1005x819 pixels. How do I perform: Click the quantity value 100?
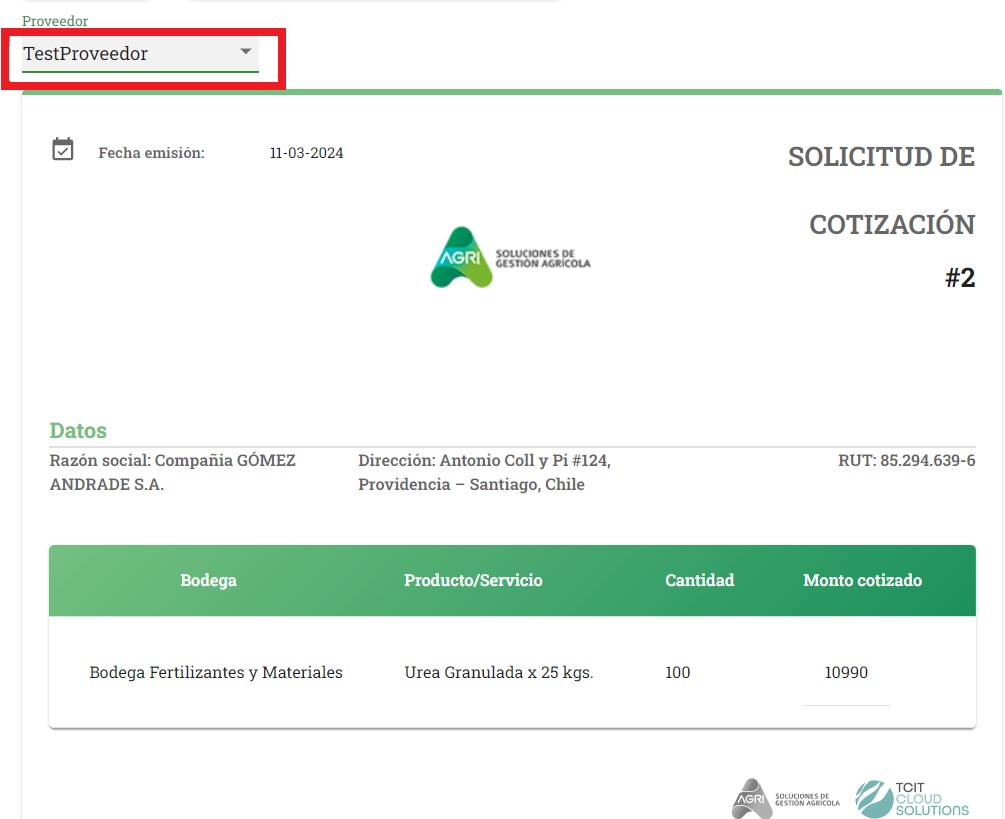coord(677,673)
